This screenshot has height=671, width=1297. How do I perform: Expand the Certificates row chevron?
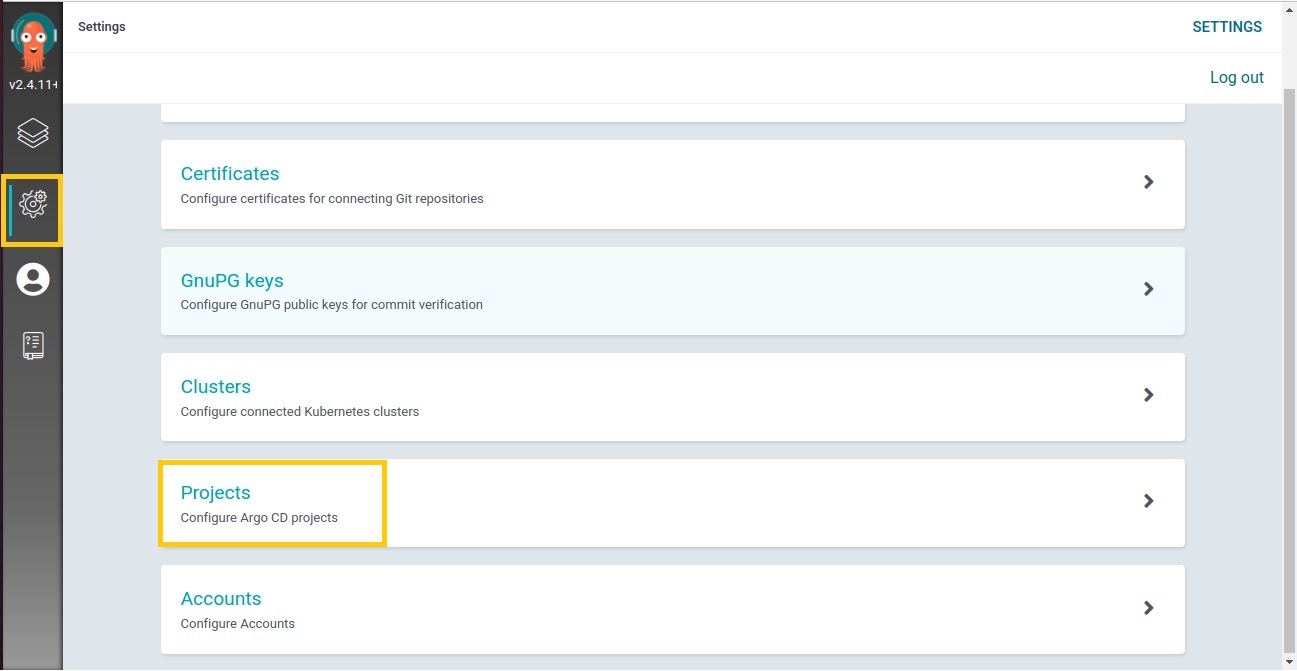pos(1148,182)
